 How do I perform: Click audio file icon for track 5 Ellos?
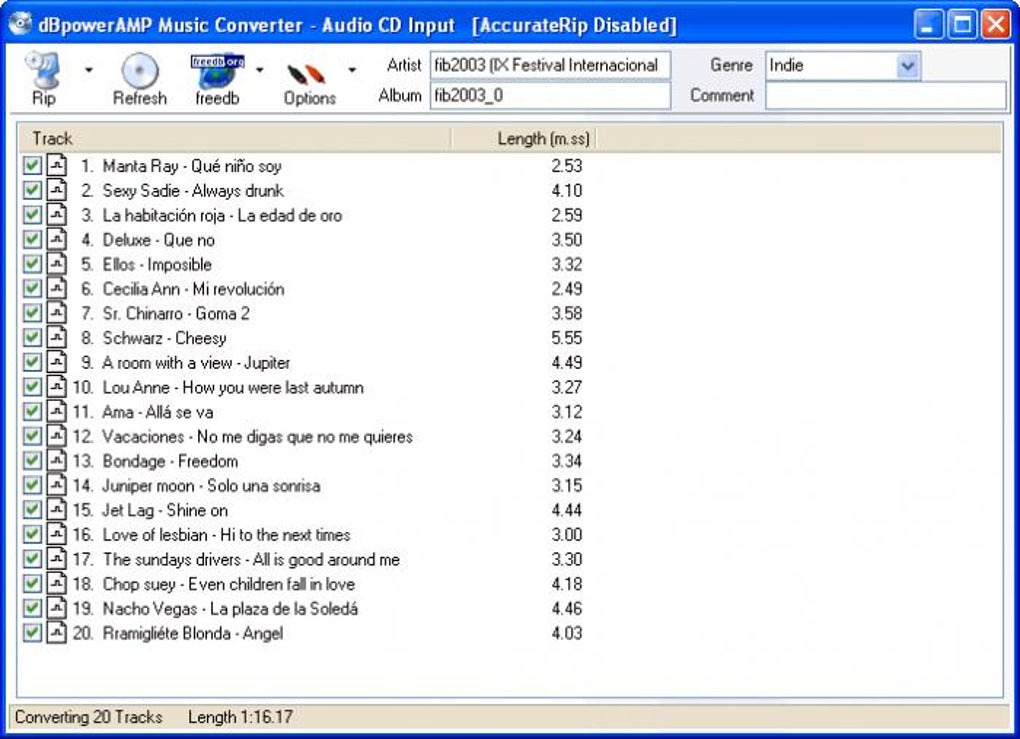coord(57,264)
